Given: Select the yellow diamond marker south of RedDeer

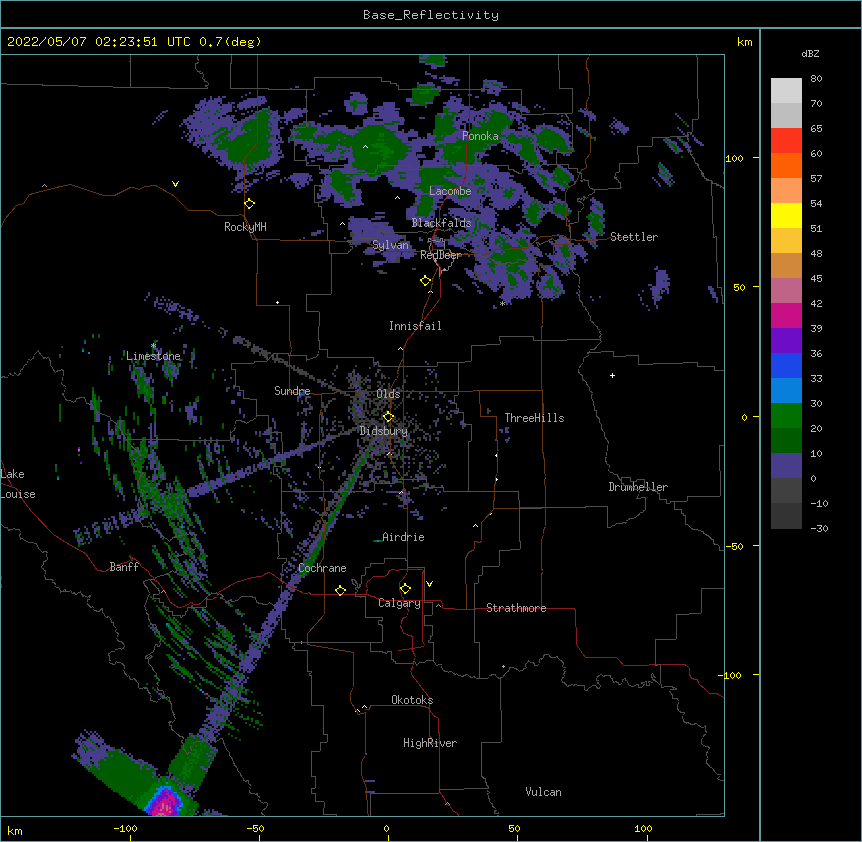Looking at the screenshot, I should coord(426,281).
